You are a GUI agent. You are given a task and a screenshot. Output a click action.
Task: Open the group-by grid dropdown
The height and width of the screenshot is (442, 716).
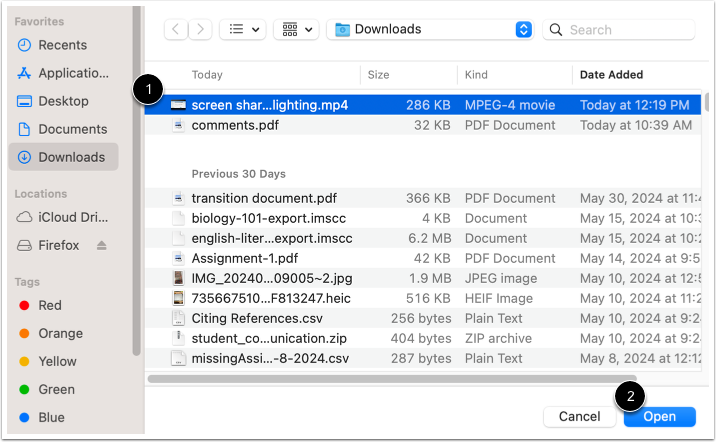[296, 30]
